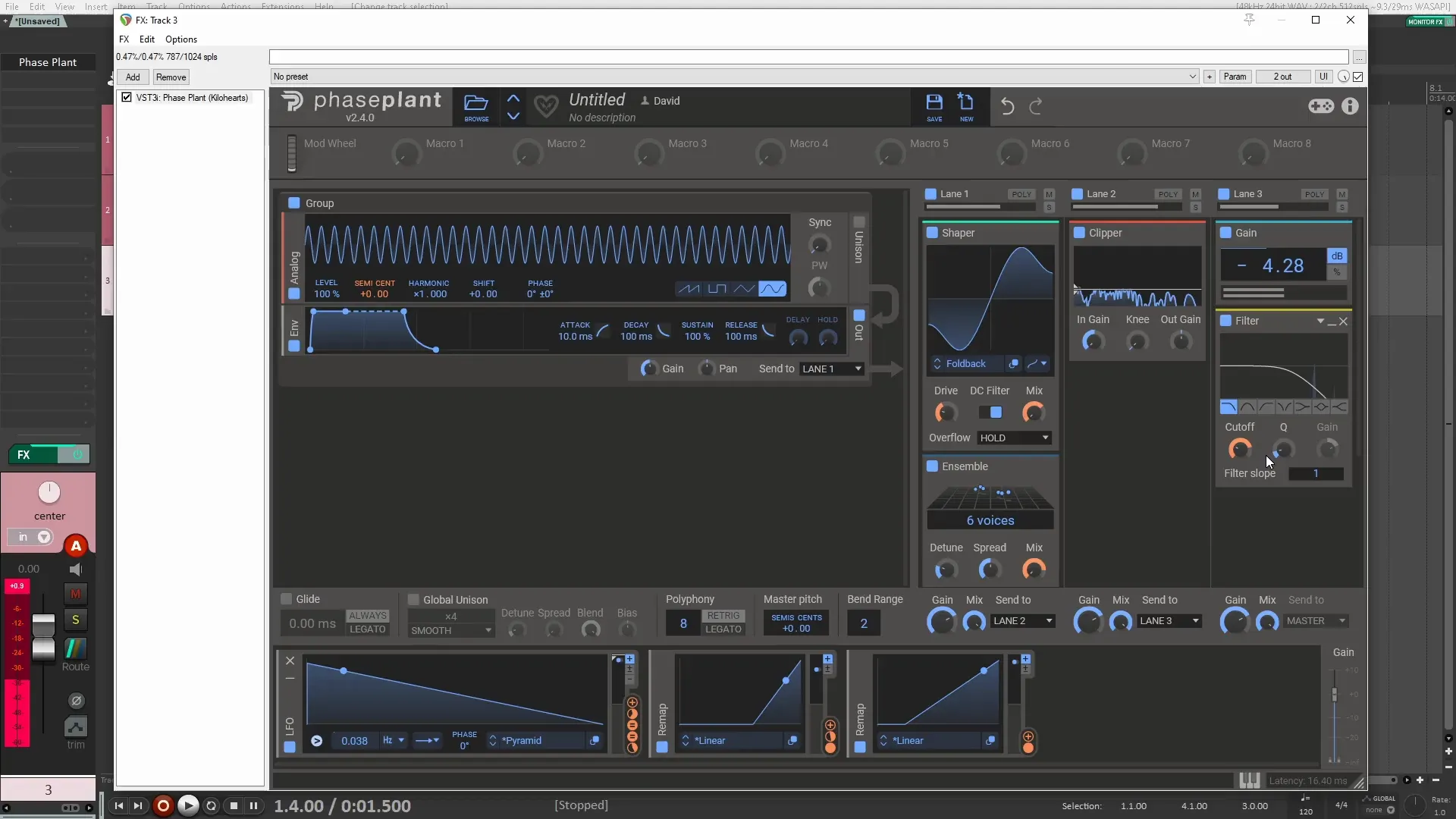
Task: Click the Filter slope value field
Action: (1316, 473)
